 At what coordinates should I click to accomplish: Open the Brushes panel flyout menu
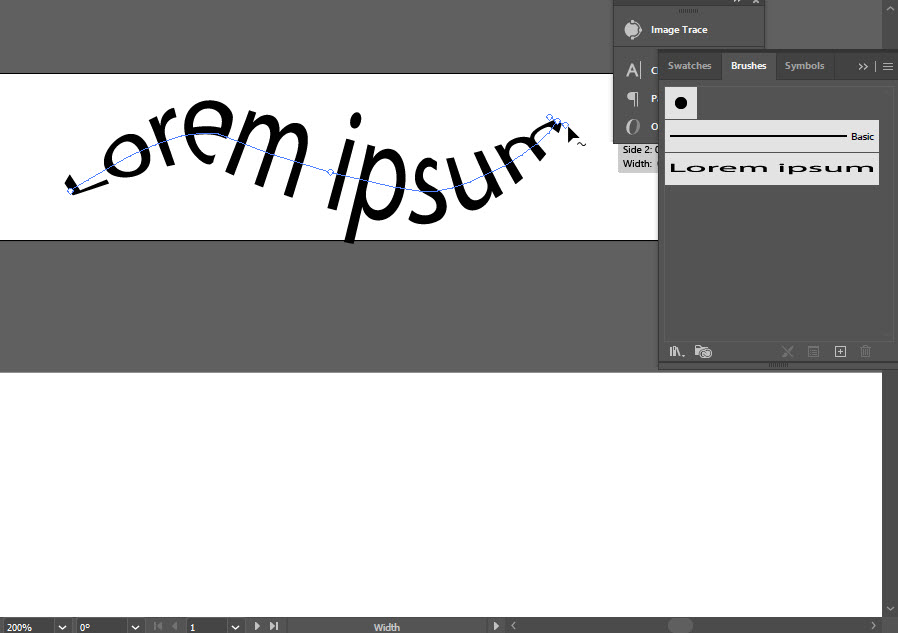[x=886, y=66]
